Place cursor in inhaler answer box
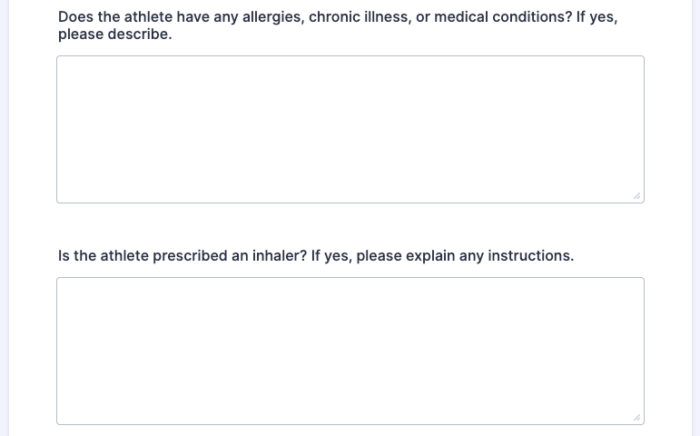 click(350, 351)
